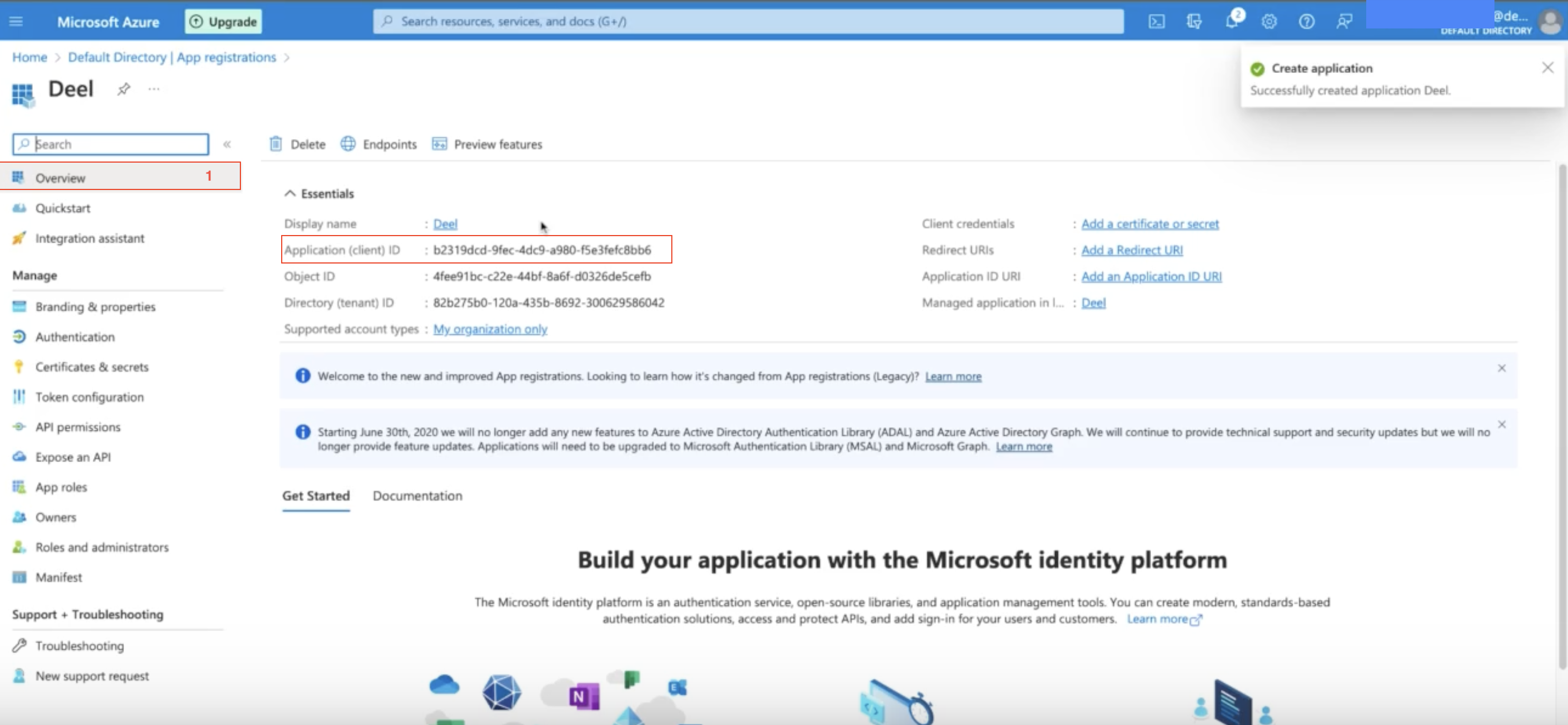
Task: Delete the Deel app registration
Action: pyautogui.click(x=298, y=144)
